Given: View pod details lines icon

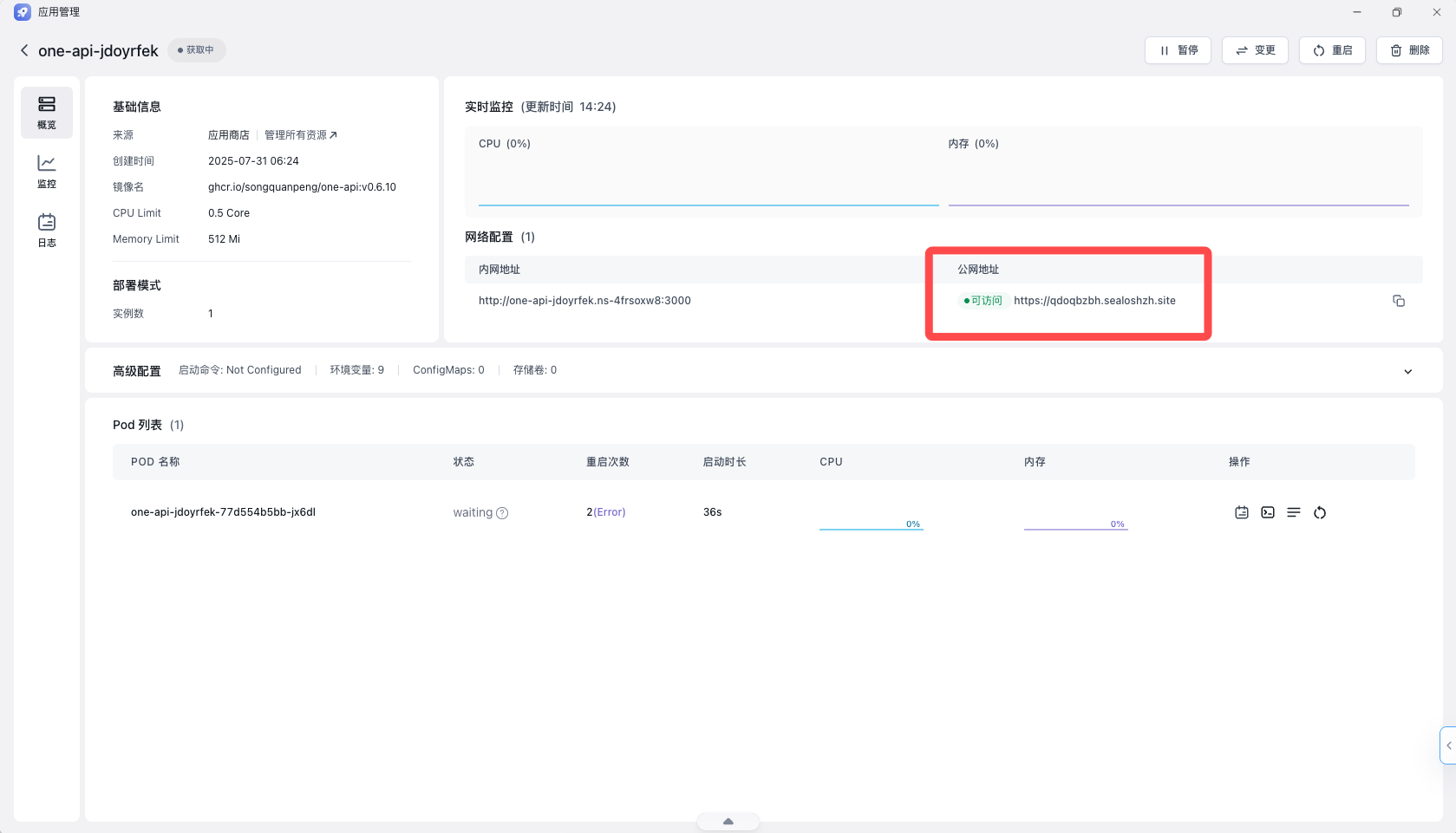Looking at the screenshot, I should (x=1294, y=512).
